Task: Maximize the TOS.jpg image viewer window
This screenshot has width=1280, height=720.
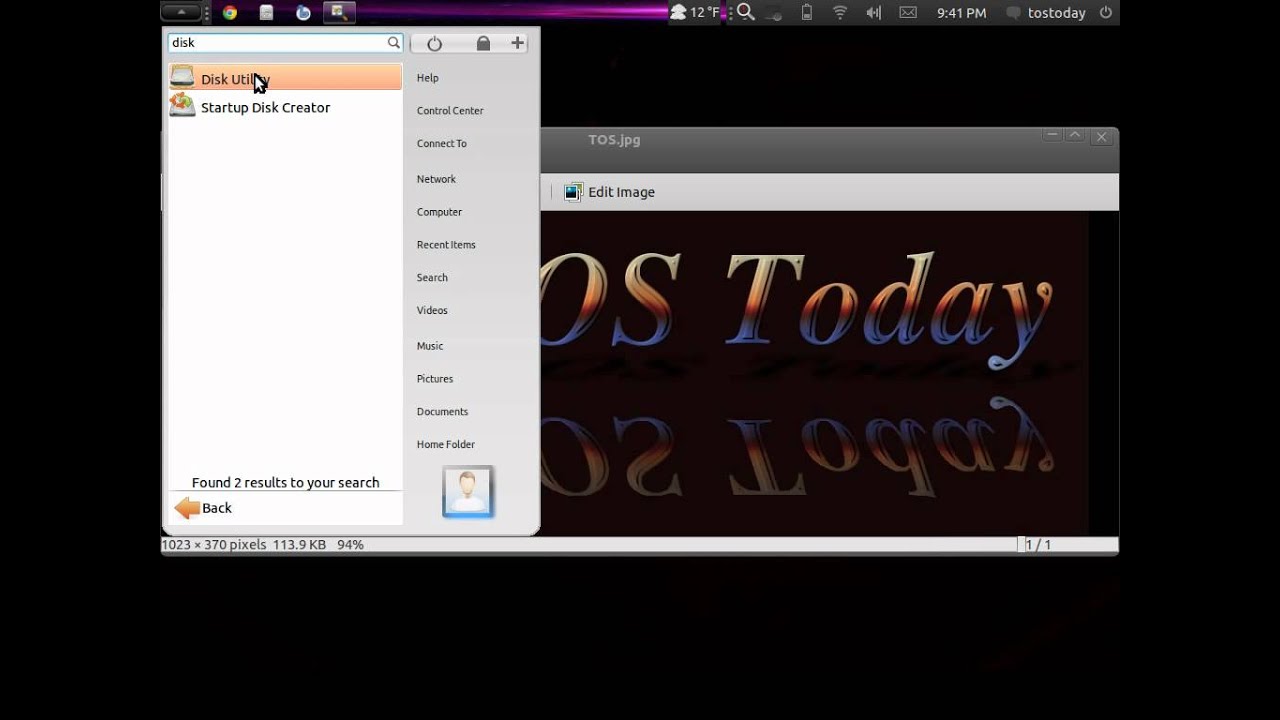Action: pyautogui.click(x=1075, y=136)
